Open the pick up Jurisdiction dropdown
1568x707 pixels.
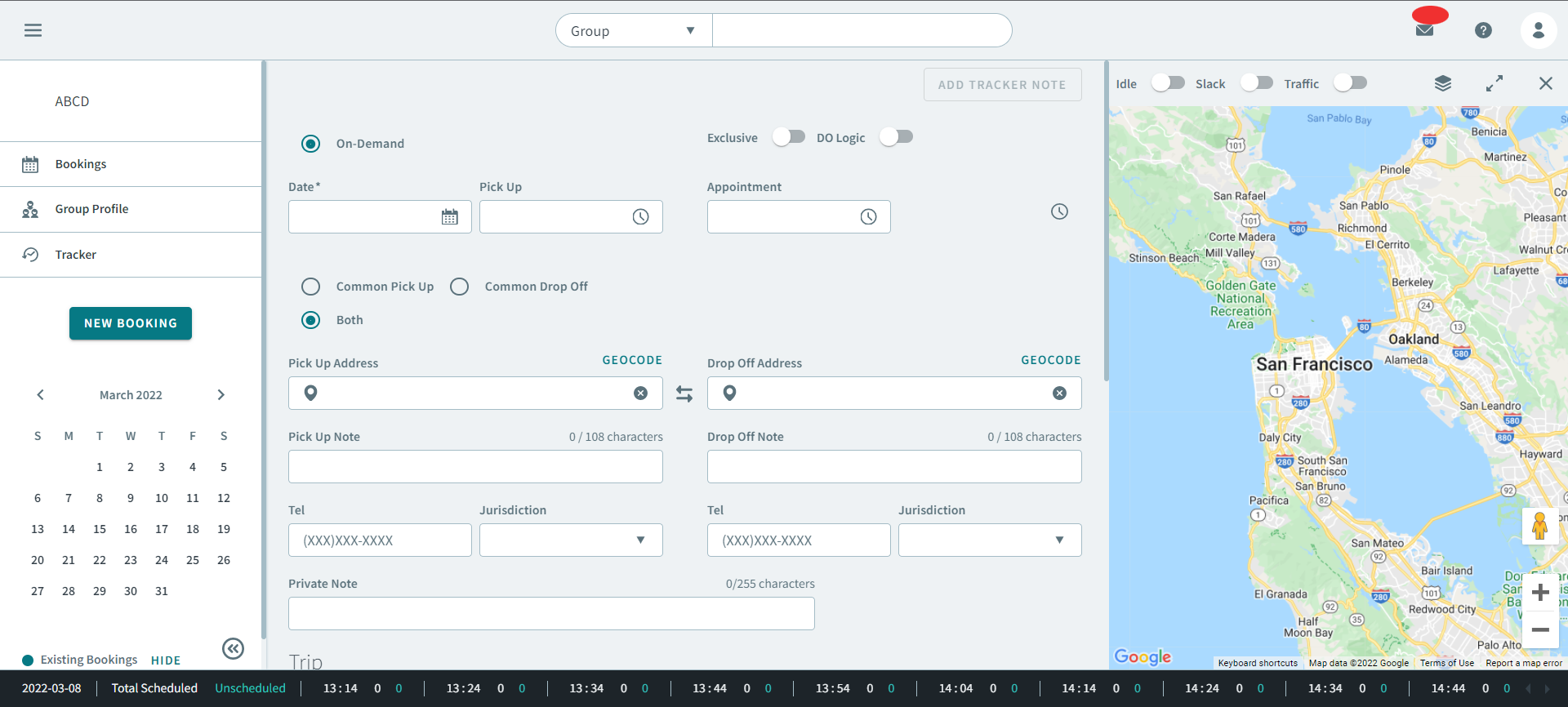(571, 540)
